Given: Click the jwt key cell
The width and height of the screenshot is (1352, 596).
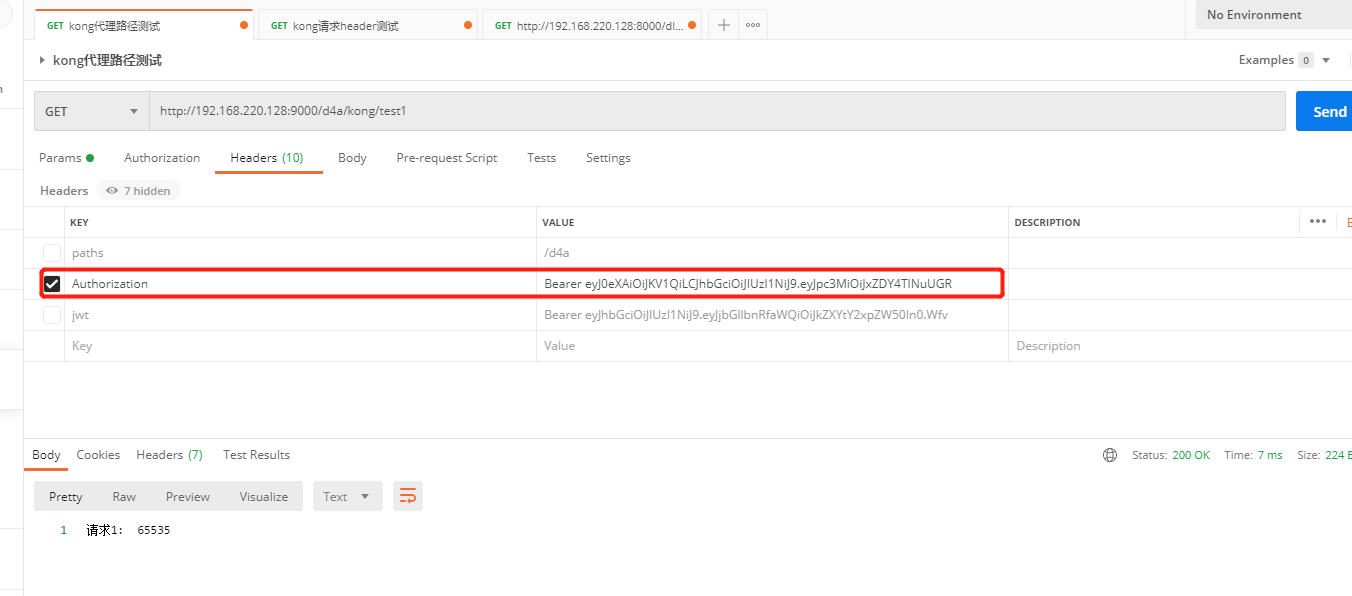Looking at the screenshot, I should [x=300, y=315].
